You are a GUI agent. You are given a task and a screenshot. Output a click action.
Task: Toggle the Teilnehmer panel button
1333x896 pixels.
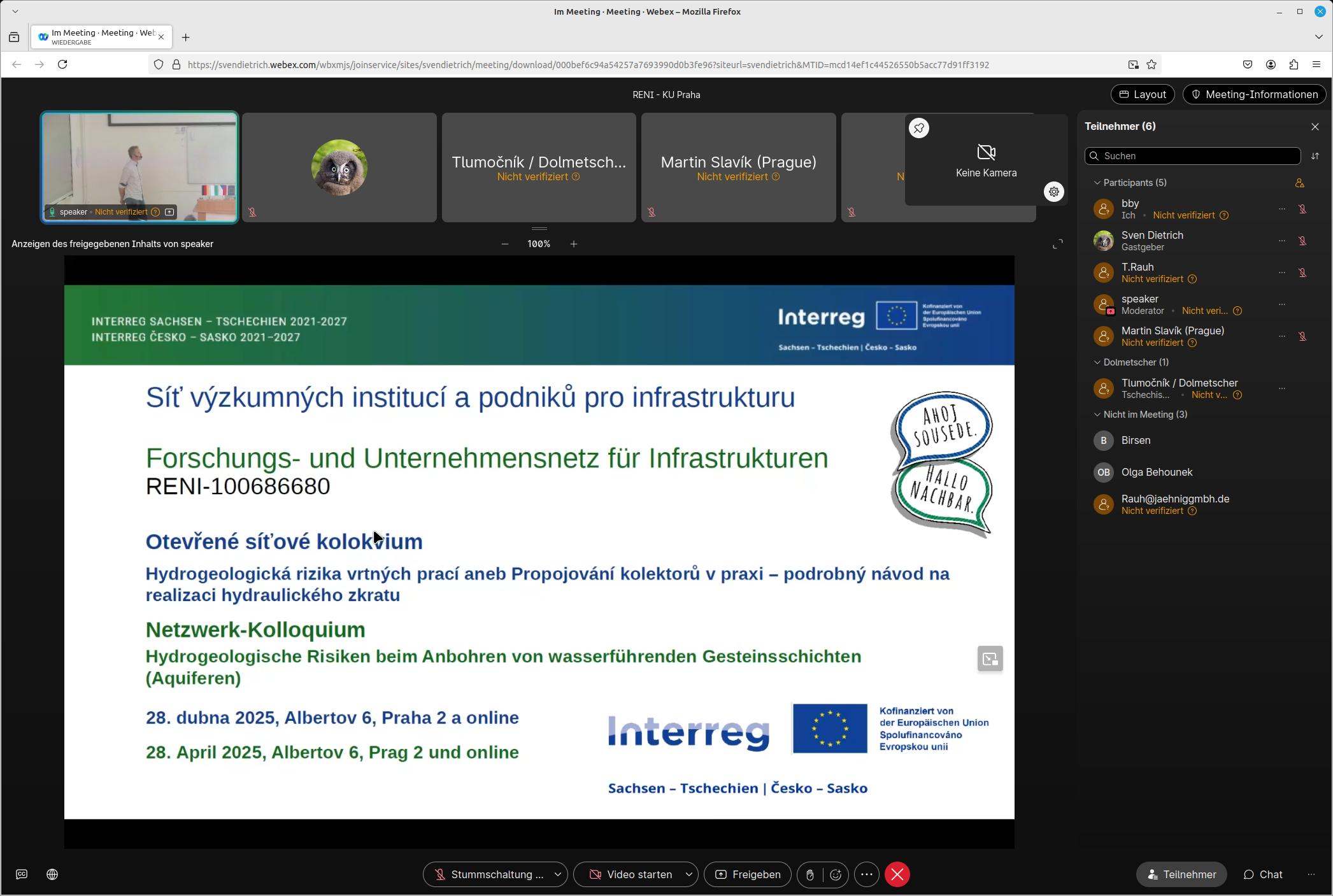(1181, 874)
